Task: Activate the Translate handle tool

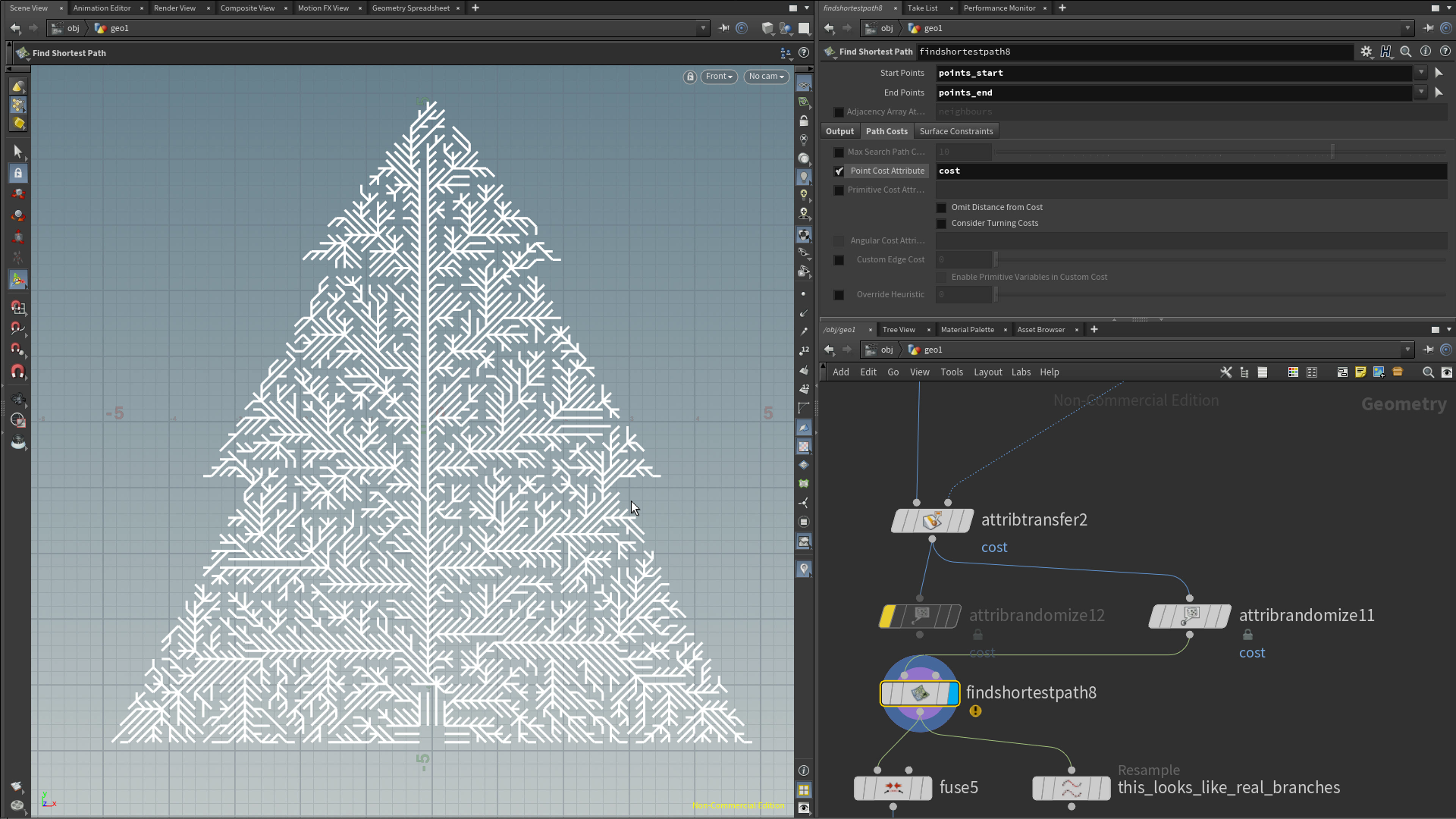Action: click(x=18, y=194)
